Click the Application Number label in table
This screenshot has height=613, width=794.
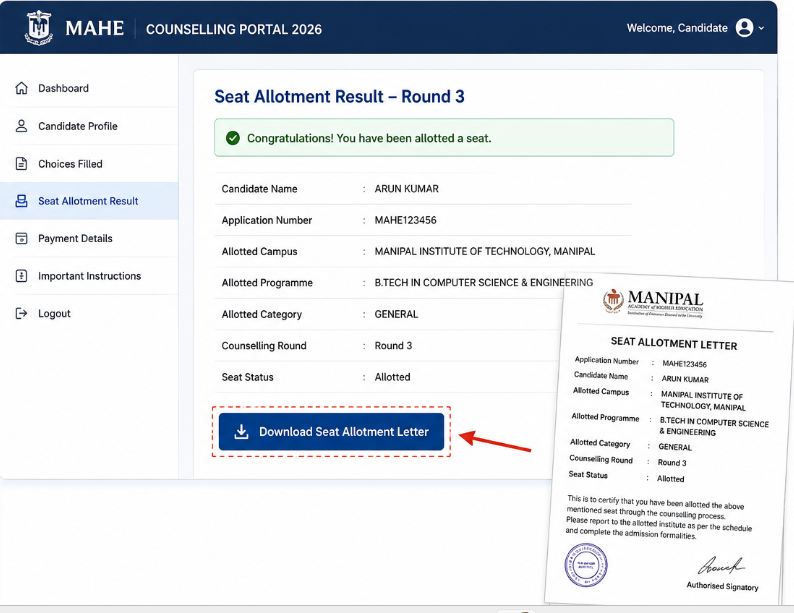tap(267, 220)
